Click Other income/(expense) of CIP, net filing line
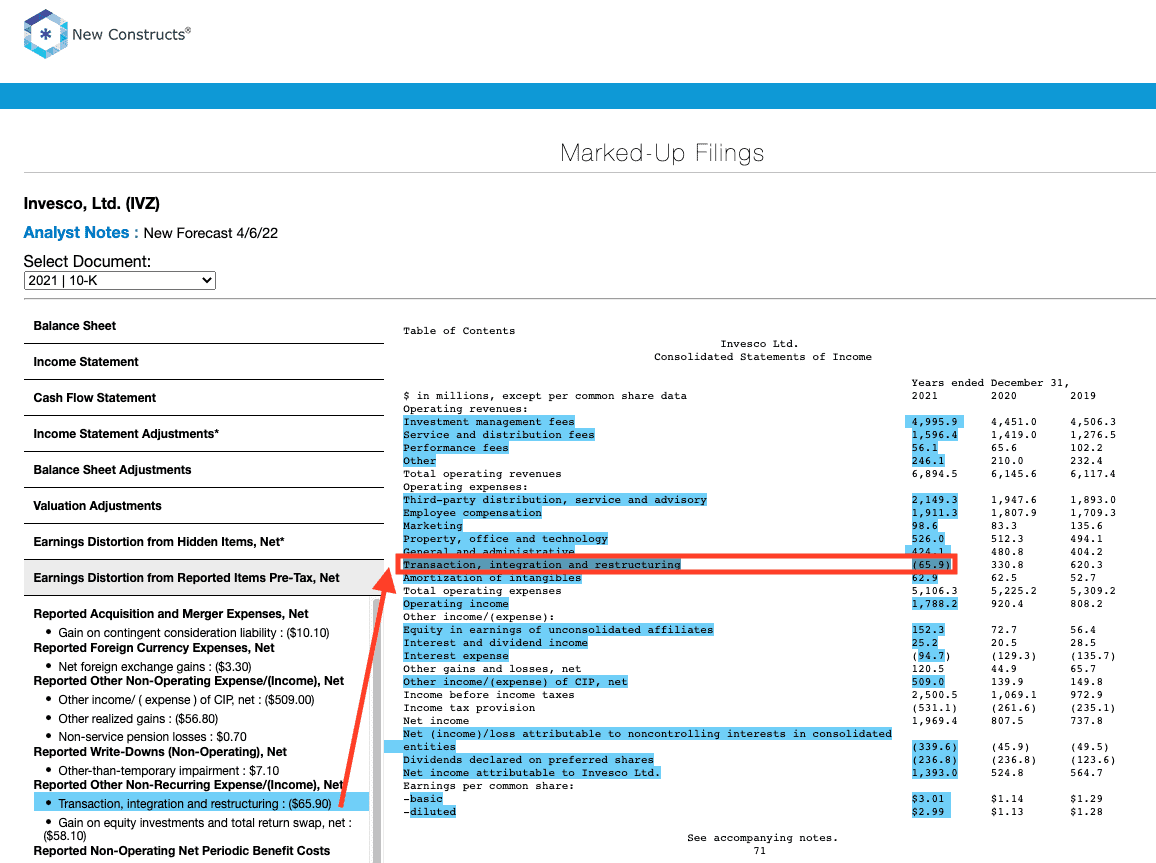 coord(515,682)
